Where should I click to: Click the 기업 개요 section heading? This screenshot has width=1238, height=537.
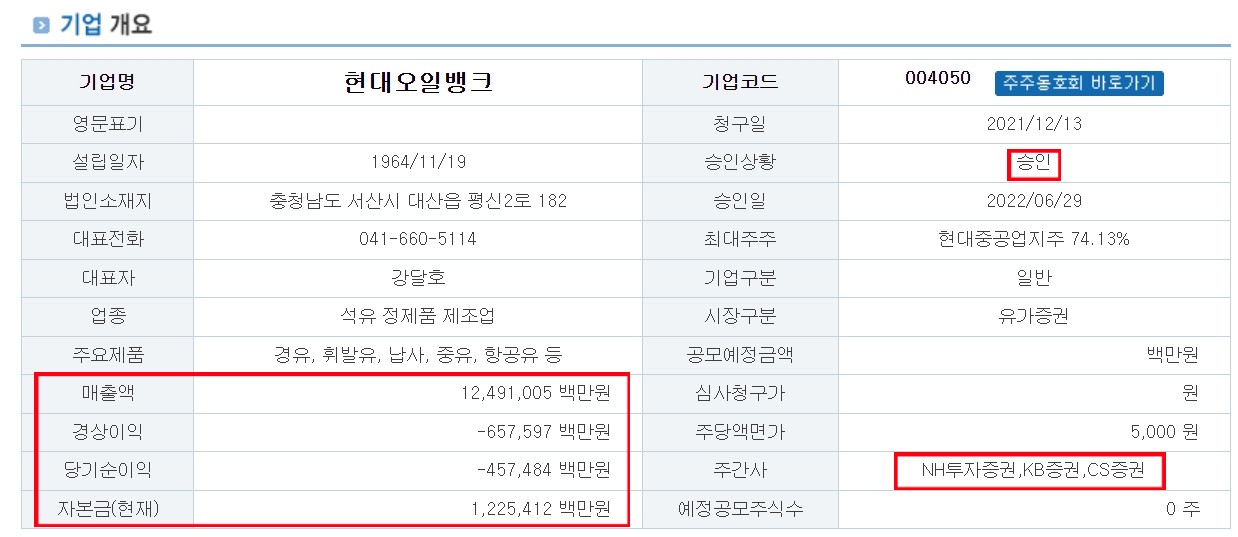106,25
